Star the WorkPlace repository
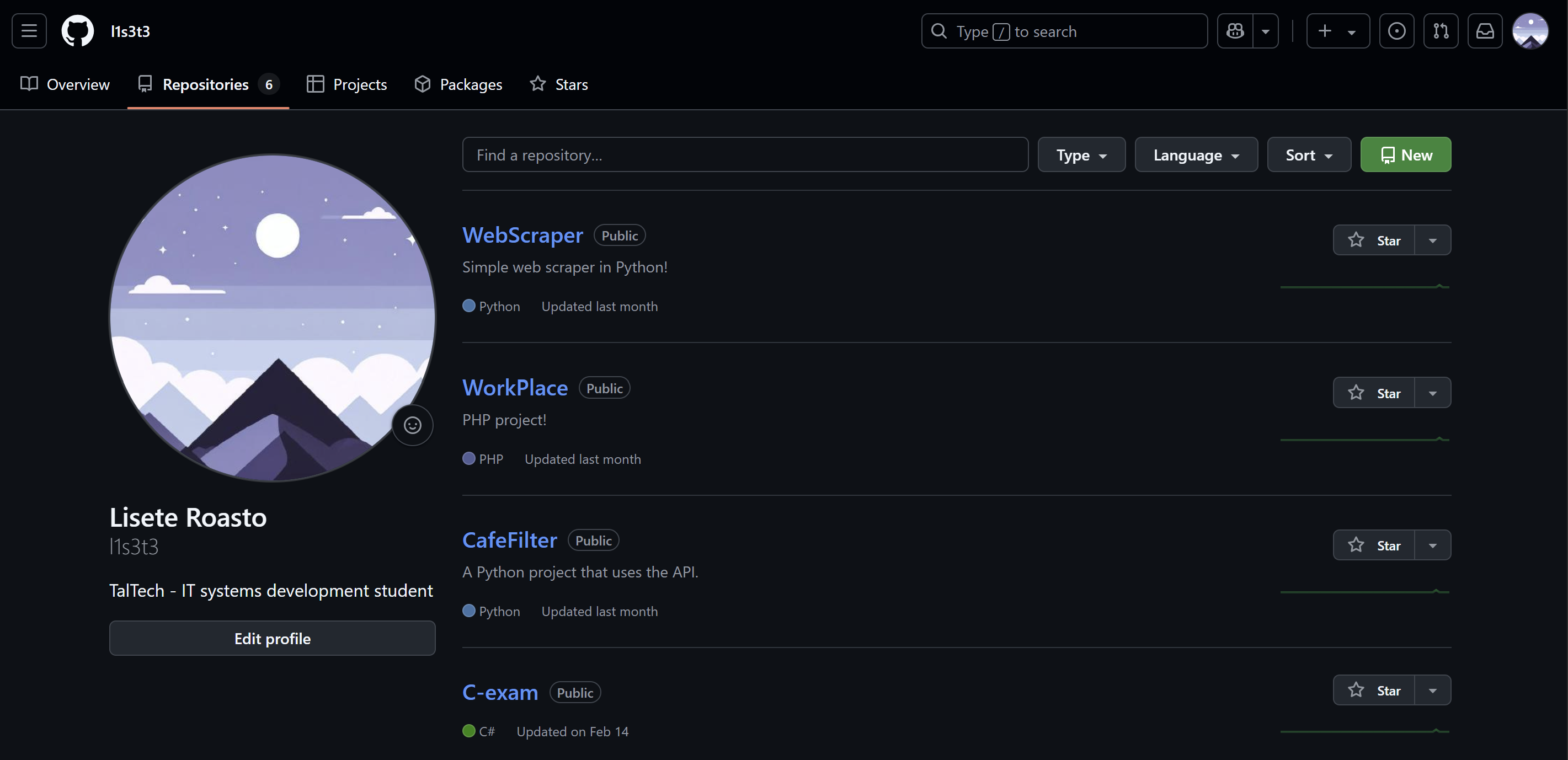The height and width of the screenshot is (760, 1568). click(1374, 393)
